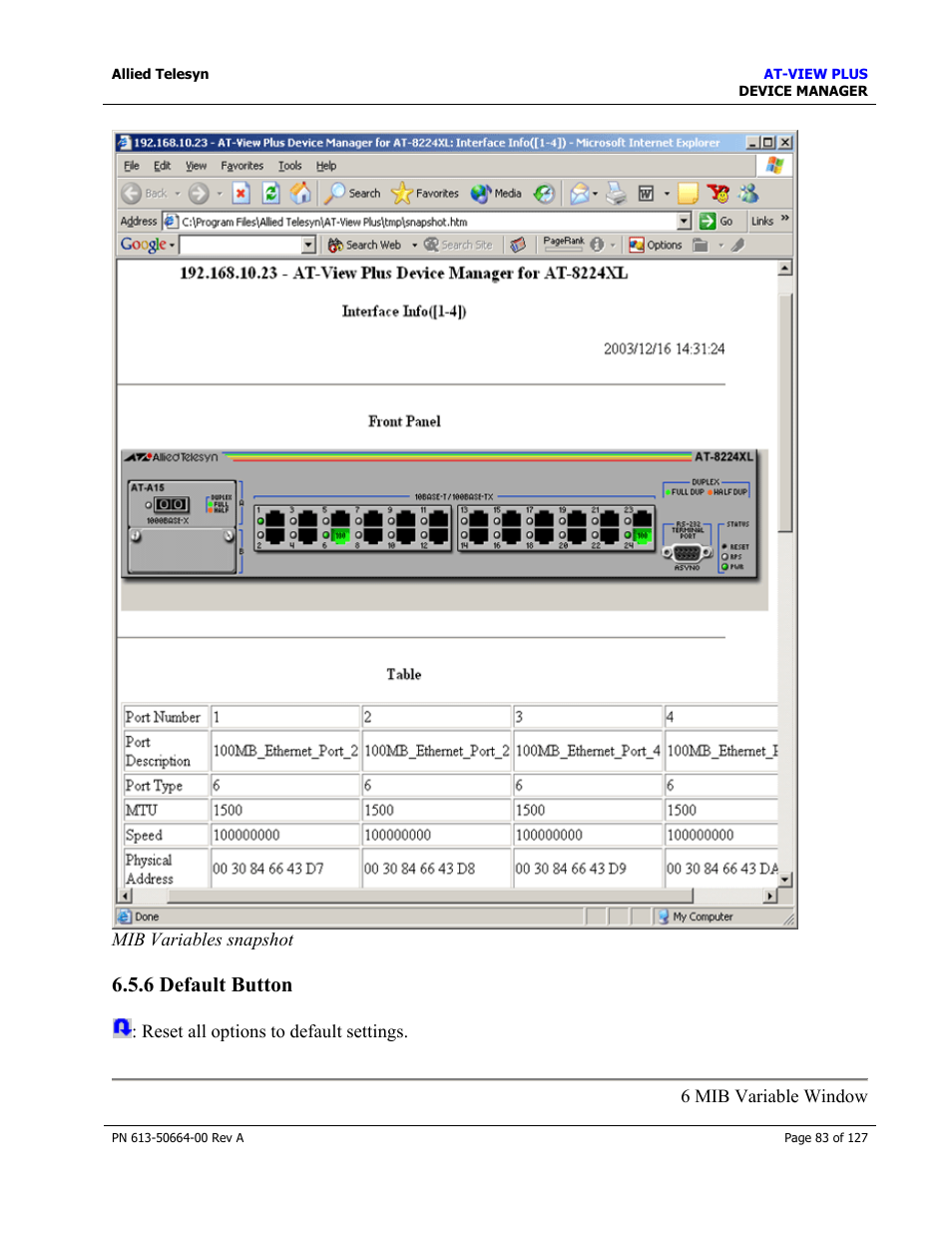Click the RS-232 terminal port connector
The height and width of the screenshot is (1233, 952).
click(x=687, y=553)
